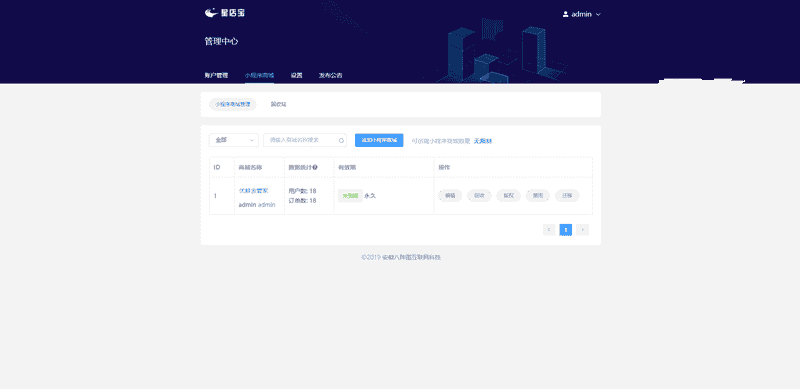Click the 迁移 action button in row 1
This screenshot has height=389, width=800.
point(567,196)
